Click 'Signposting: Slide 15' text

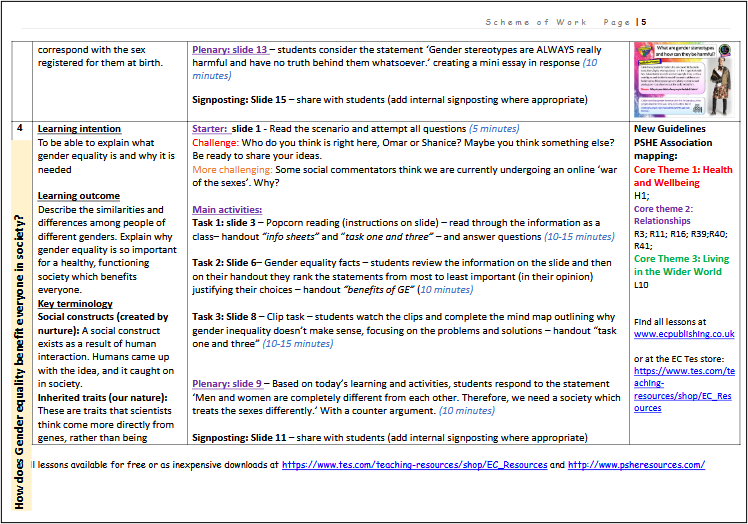click(239, 100)
